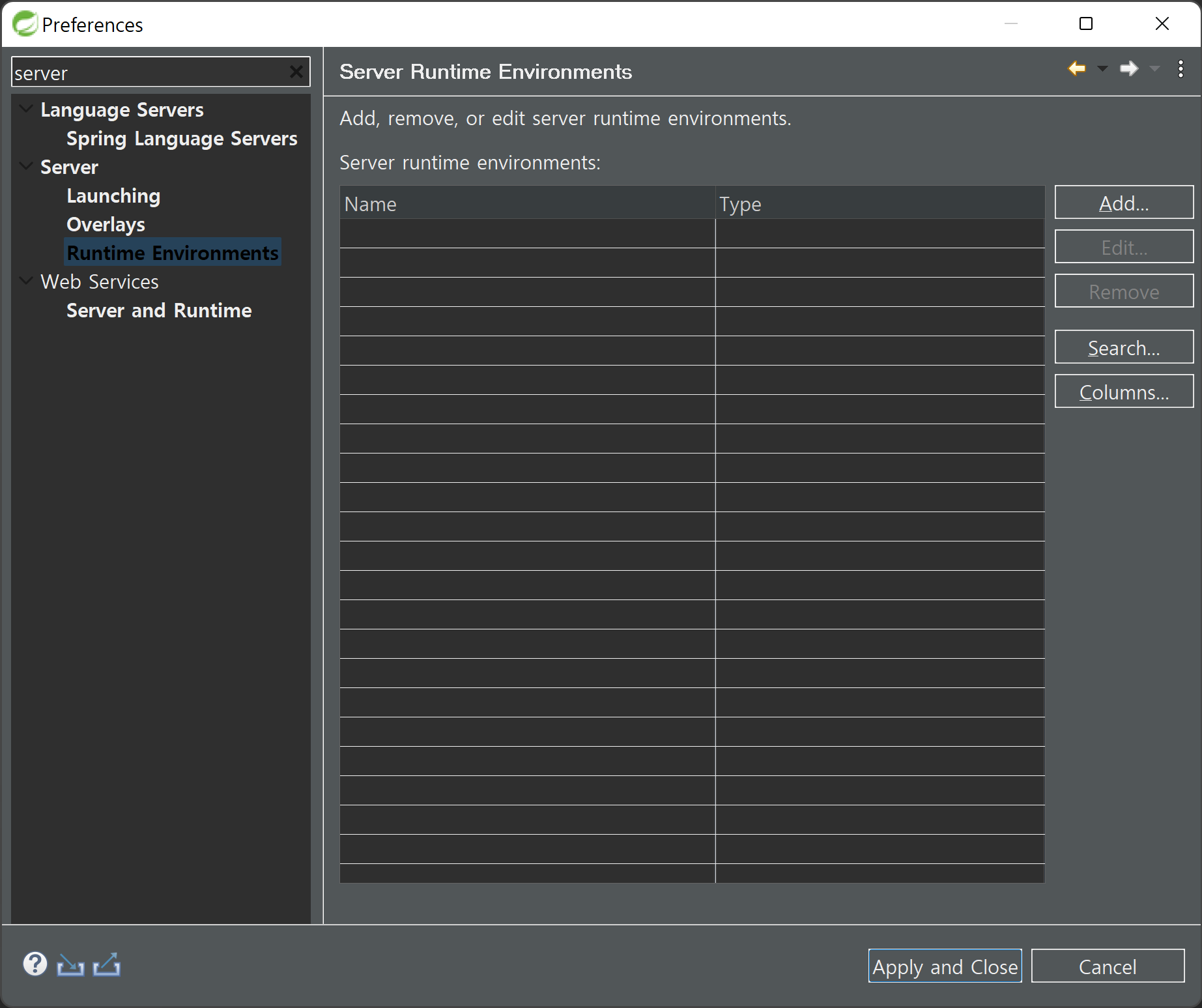Open the Columns... dialog
Image resolution: width=1202 pixels, height=1008 pixels.
(1124, 392)
